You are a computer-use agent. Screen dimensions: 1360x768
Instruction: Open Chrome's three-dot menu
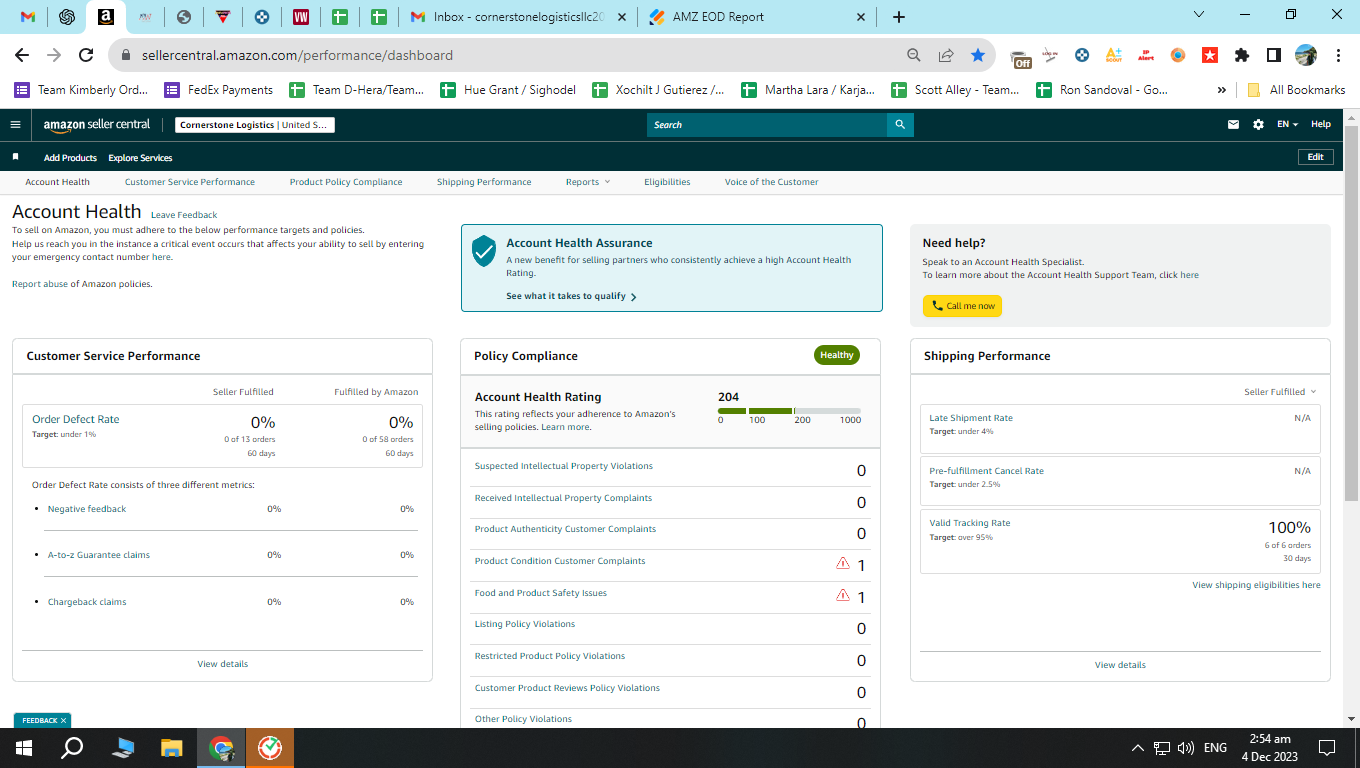[1337, 55]
